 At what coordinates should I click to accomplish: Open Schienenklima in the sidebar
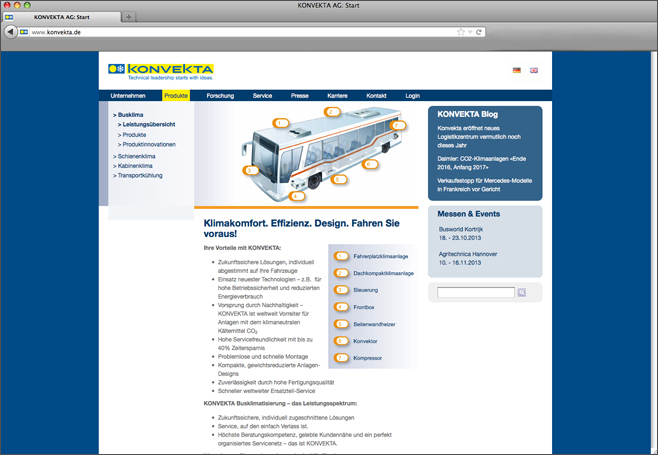[134, 156]
